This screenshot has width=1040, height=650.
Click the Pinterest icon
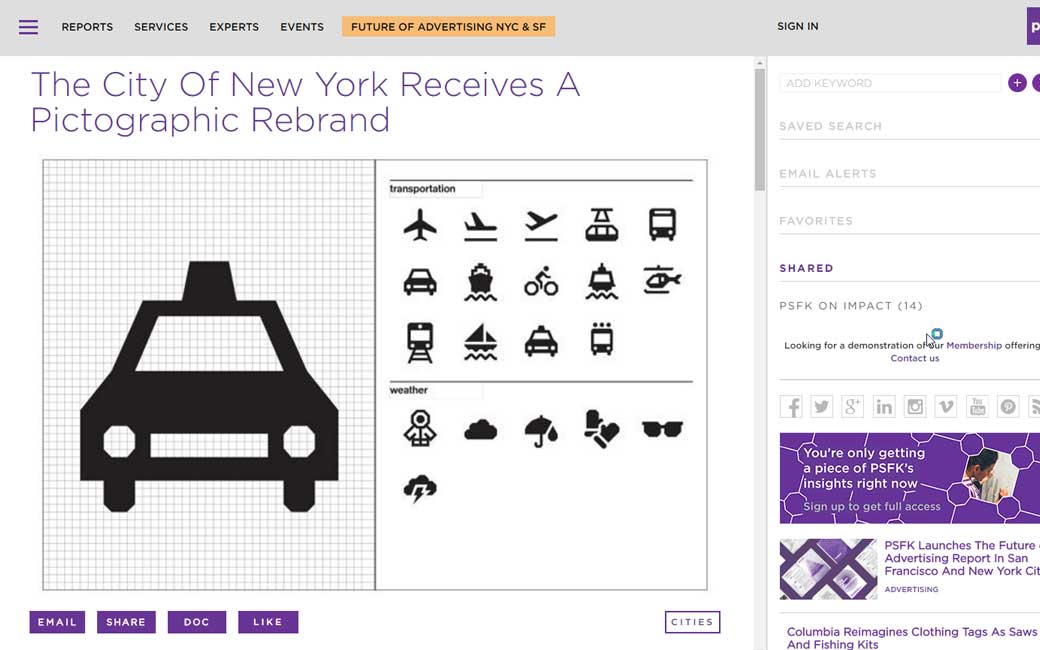(1008, 406)
